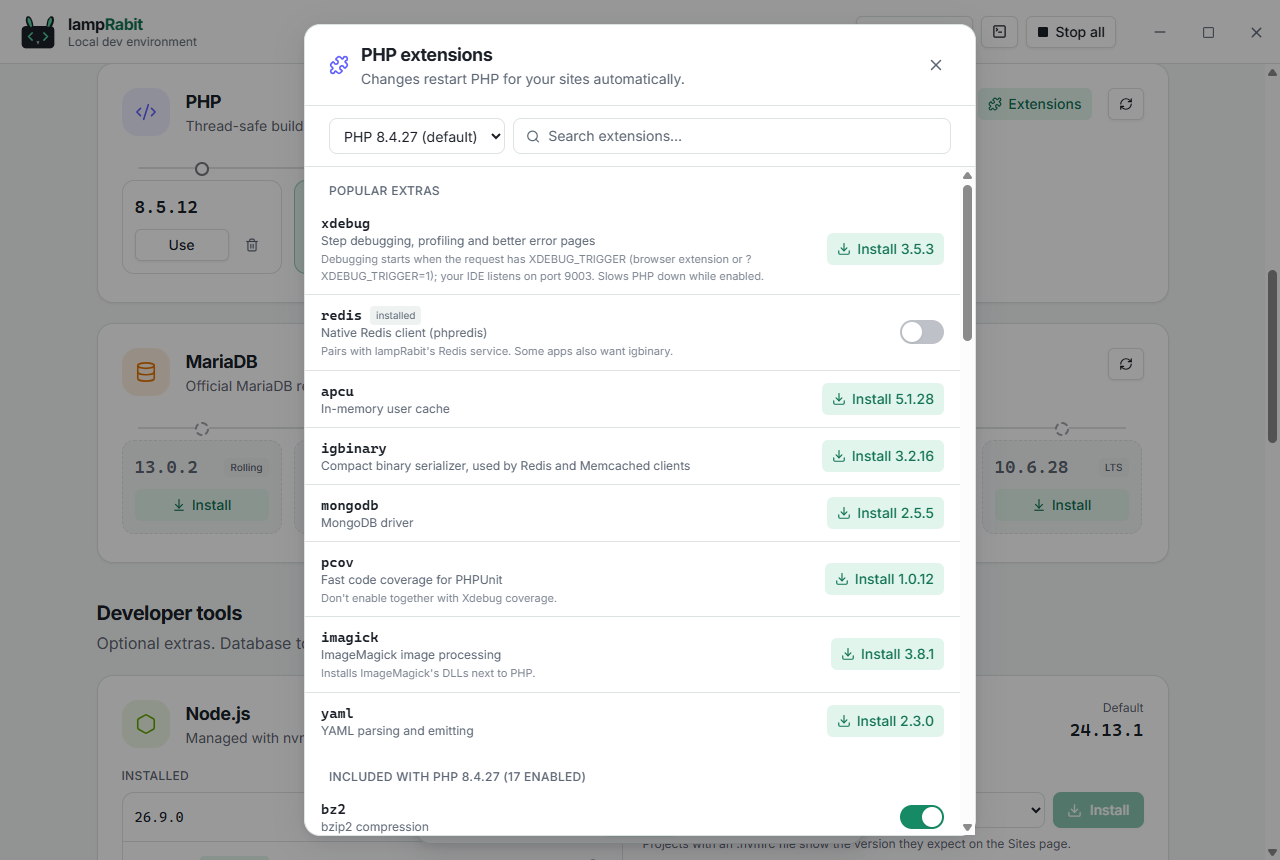
Task: Click the Stop all button
Action: click(x=1070, y=32)
